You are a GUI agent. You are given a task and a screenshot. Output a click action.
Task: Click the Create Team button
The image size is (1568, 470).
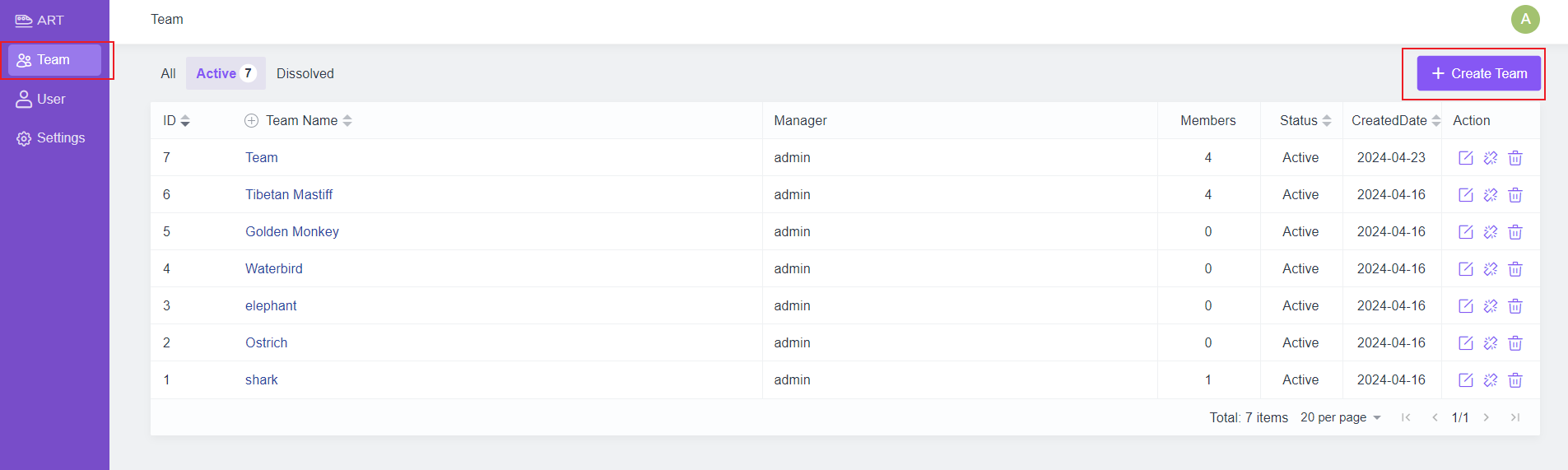click(x=1478, y=73)
